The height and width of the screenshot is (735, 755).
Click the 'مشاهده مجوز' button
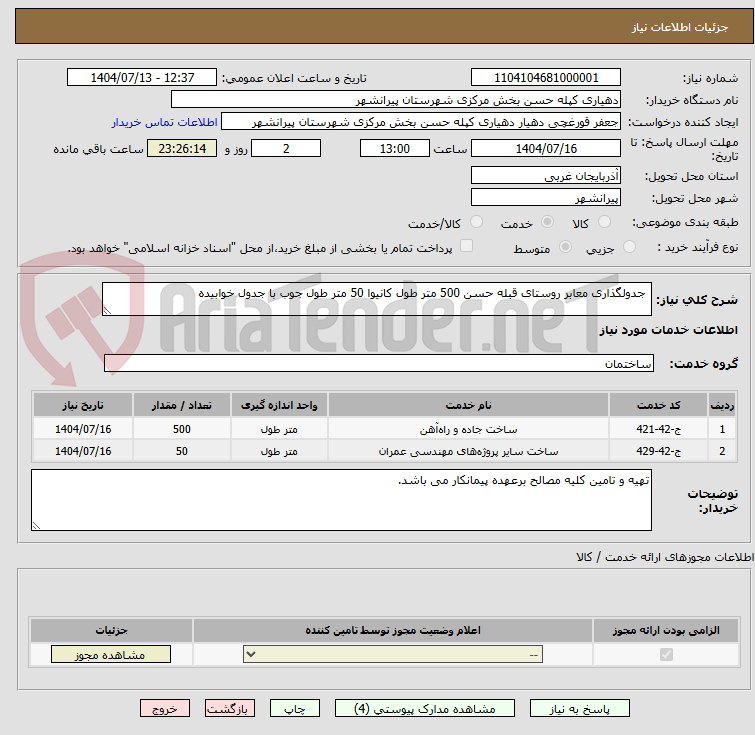tap(111, 655)
